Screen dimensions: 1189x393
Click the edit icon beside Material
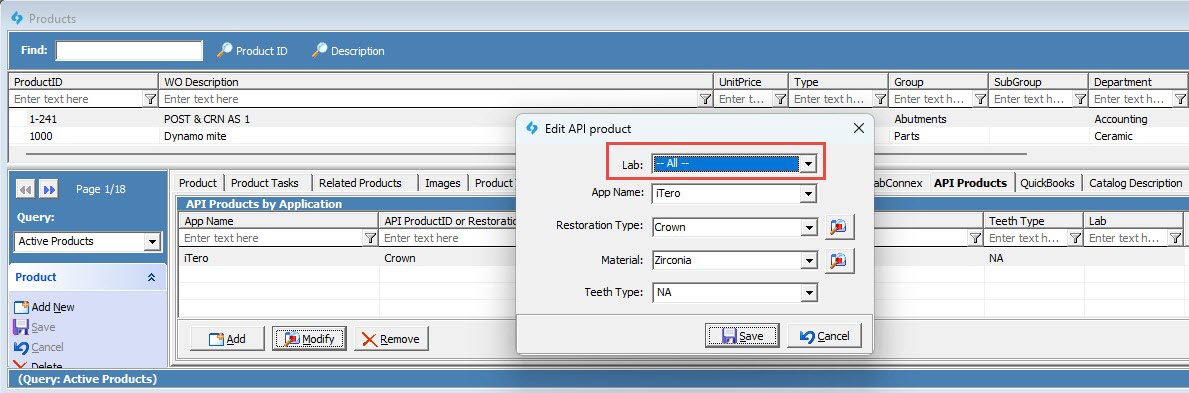pos(839,260)
